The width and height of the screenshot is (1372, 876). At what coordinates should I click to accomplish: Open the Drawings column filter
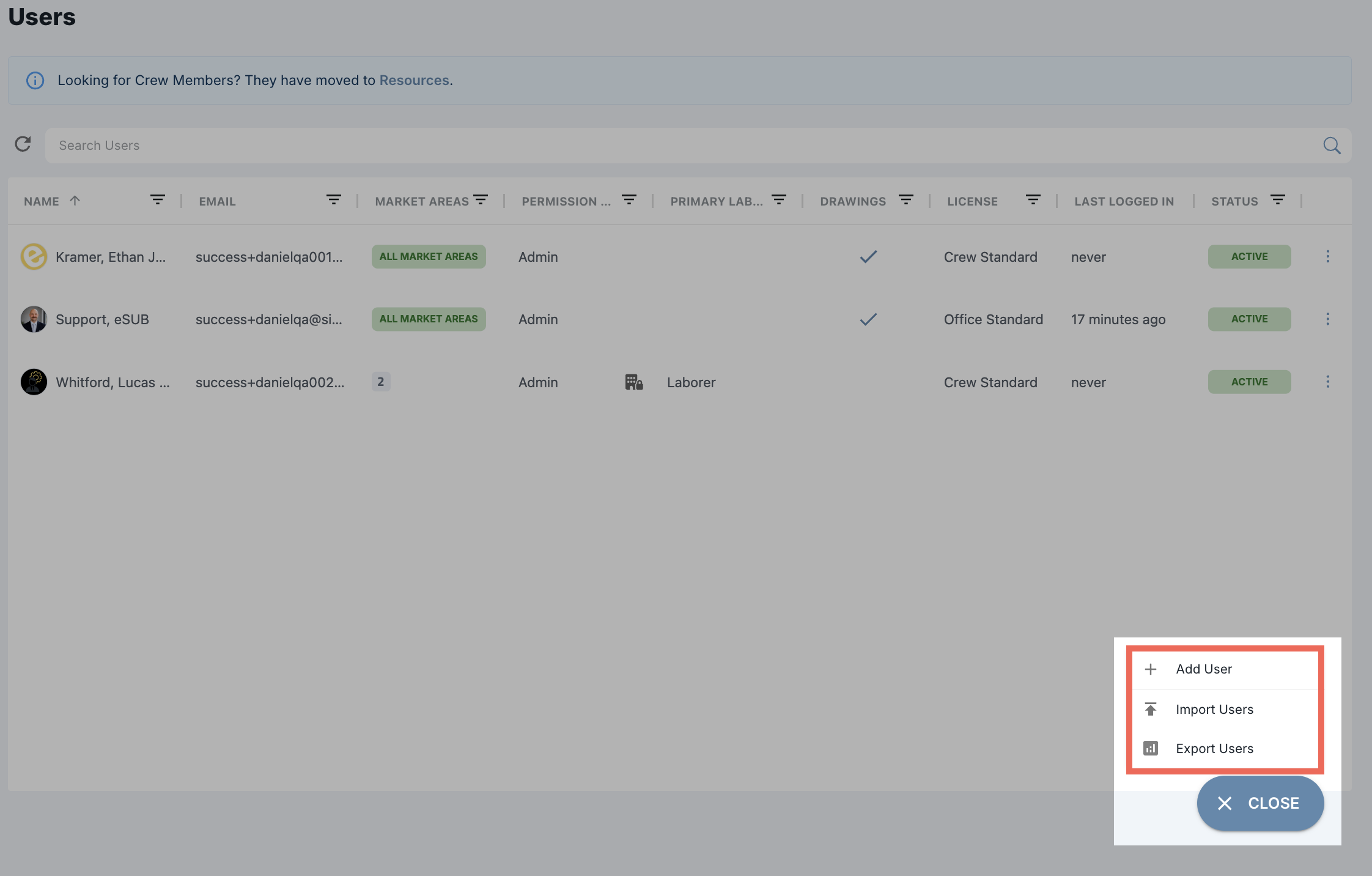click(905, 200)
